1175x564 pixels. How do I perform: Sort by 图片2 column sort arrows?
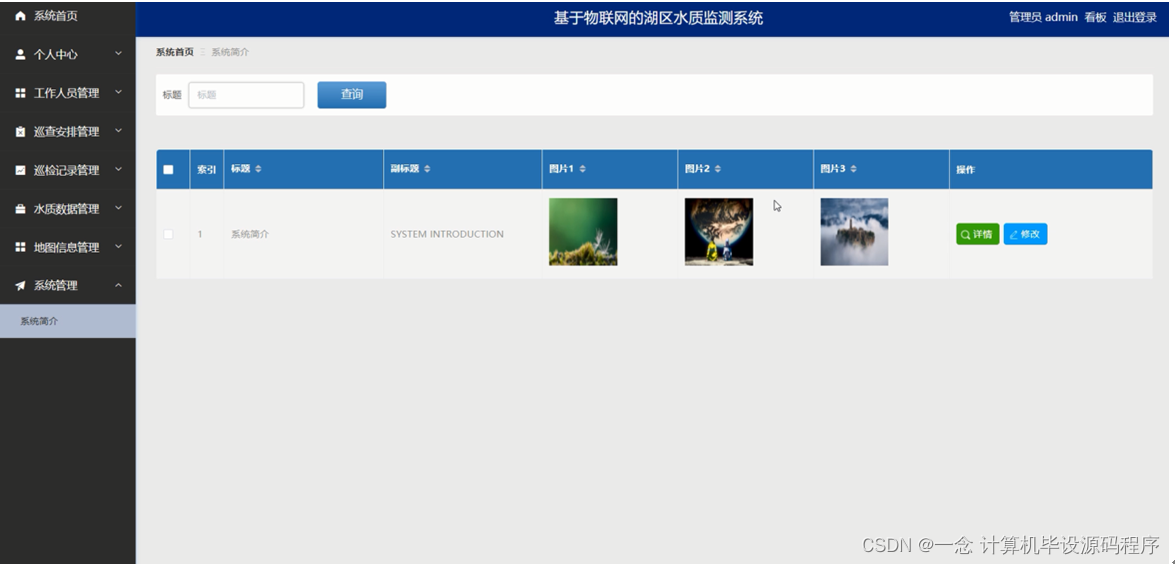click(x=718, y=169)
